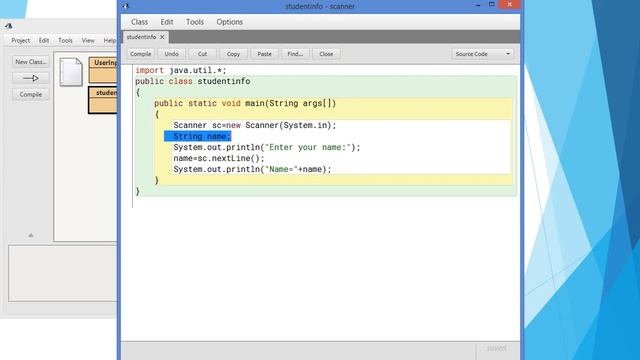Click the 'saved' status indicator
Viewport: 640px width, 360px height.
click(x=496, y=348)
